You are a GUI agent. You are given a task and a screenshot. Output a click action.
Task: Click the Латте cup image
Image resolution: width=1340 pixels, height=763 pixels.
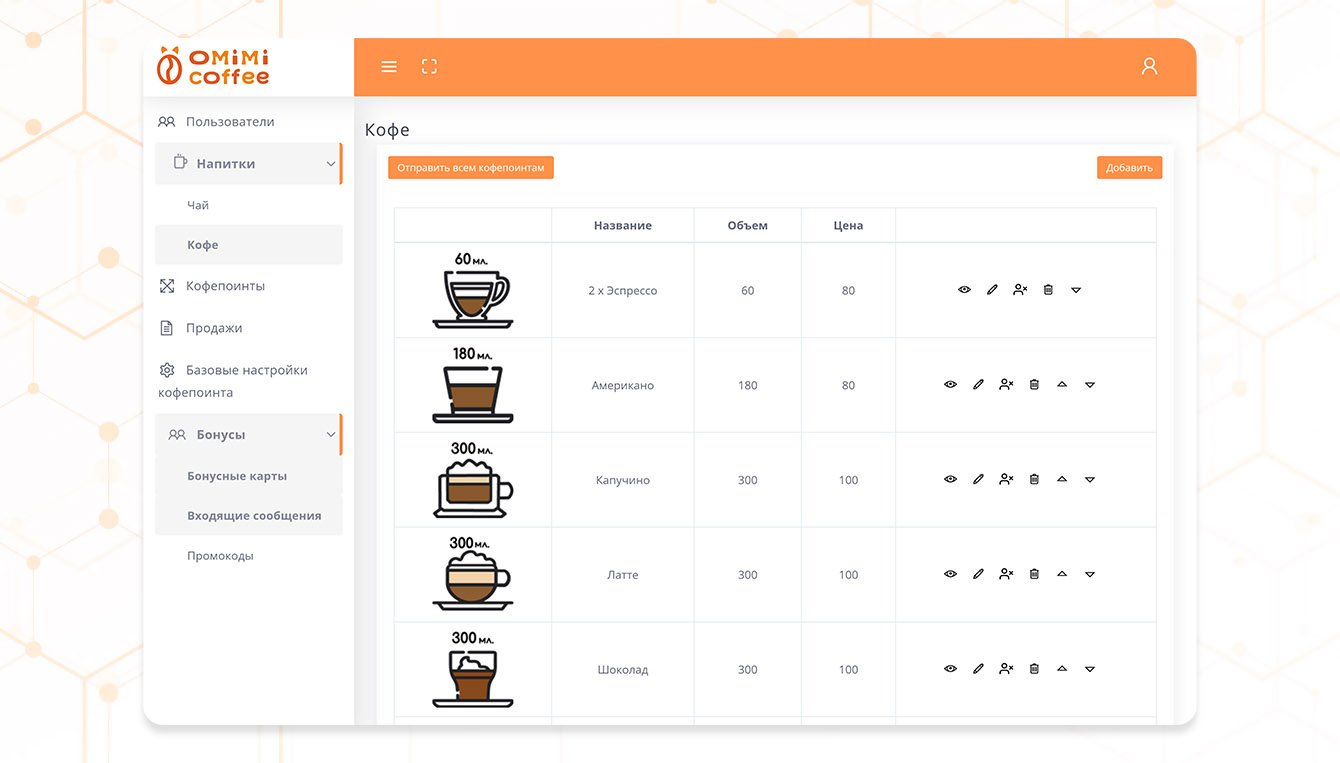point(473,574)
